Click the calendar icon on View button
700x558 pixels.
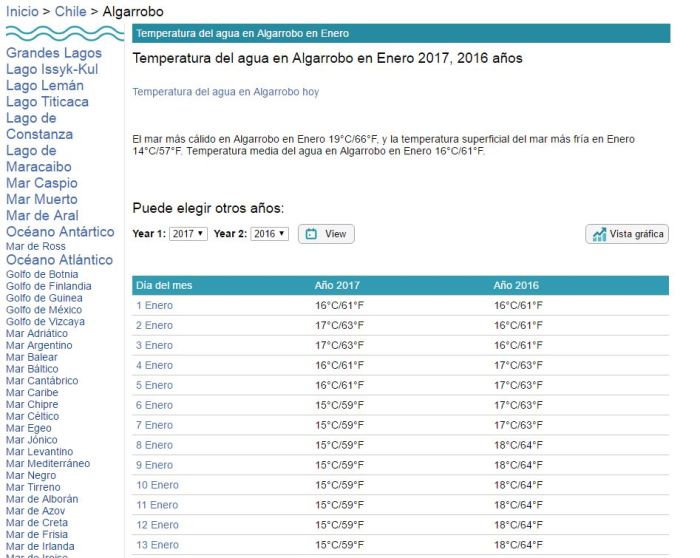pos(311,234)
